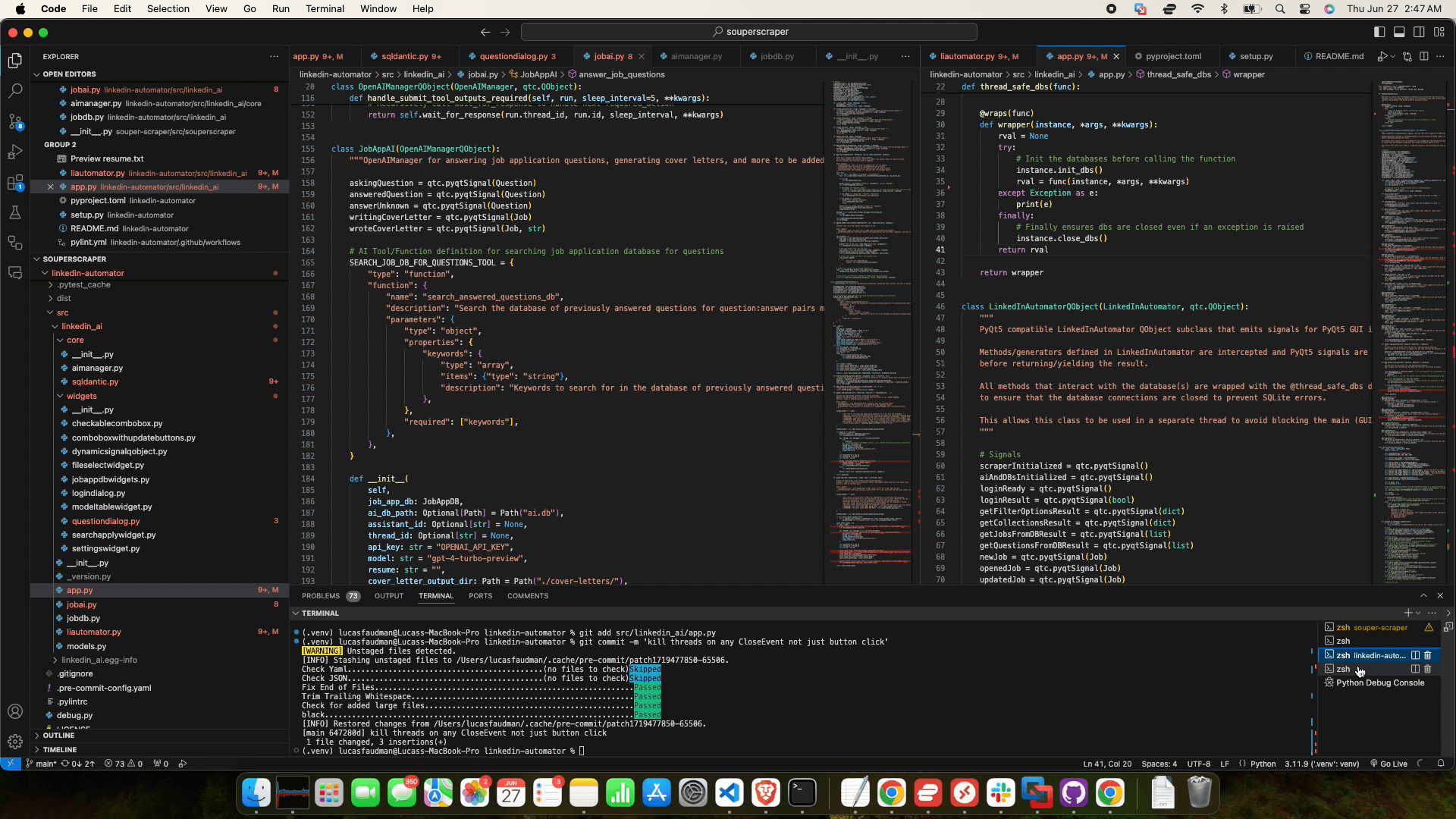Toggle the bottom panel layout button
1456x819 pixels.
pos(1399,32)
